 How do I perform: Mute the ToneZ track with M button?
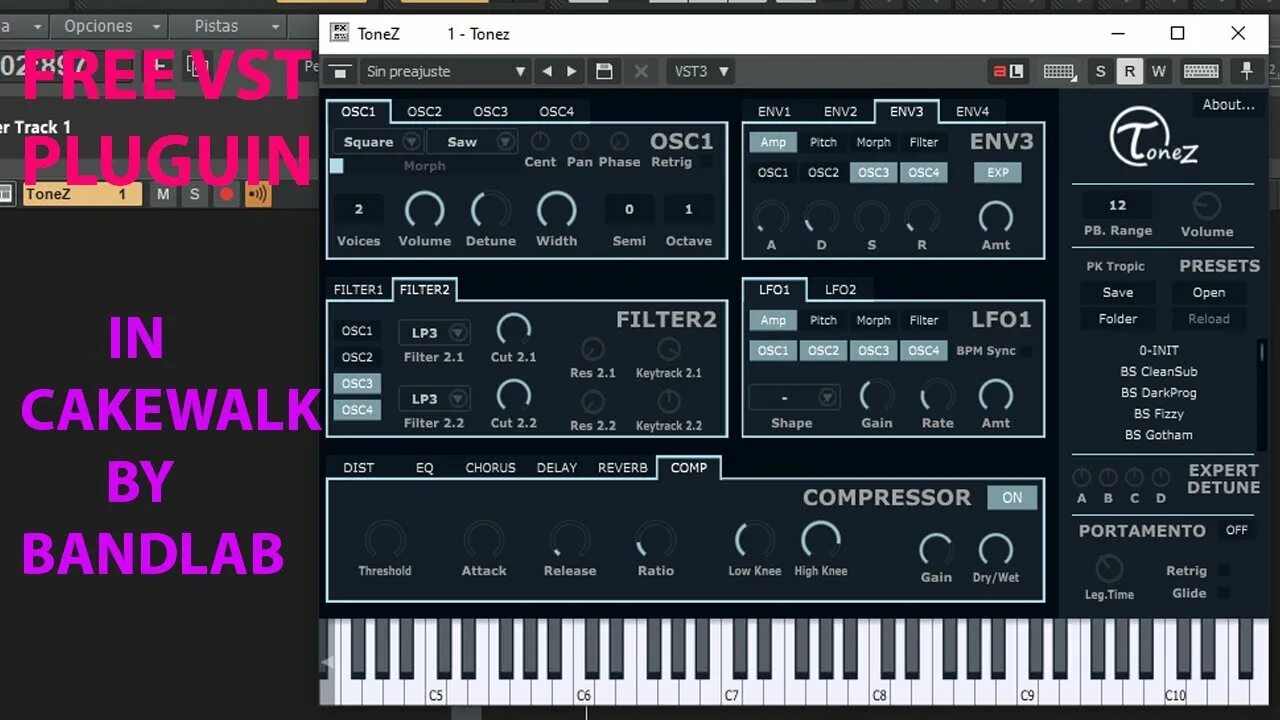tap(163, 194)
